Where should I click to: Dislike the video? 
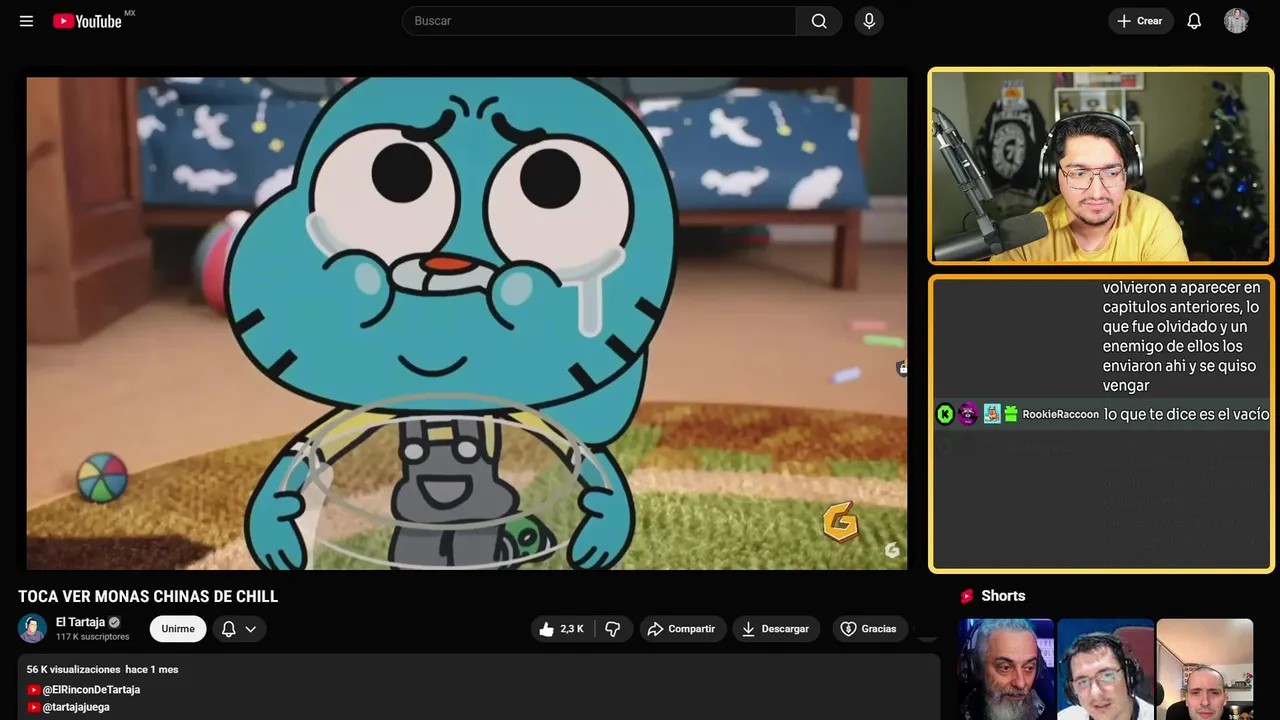click(x=613, y=629)
